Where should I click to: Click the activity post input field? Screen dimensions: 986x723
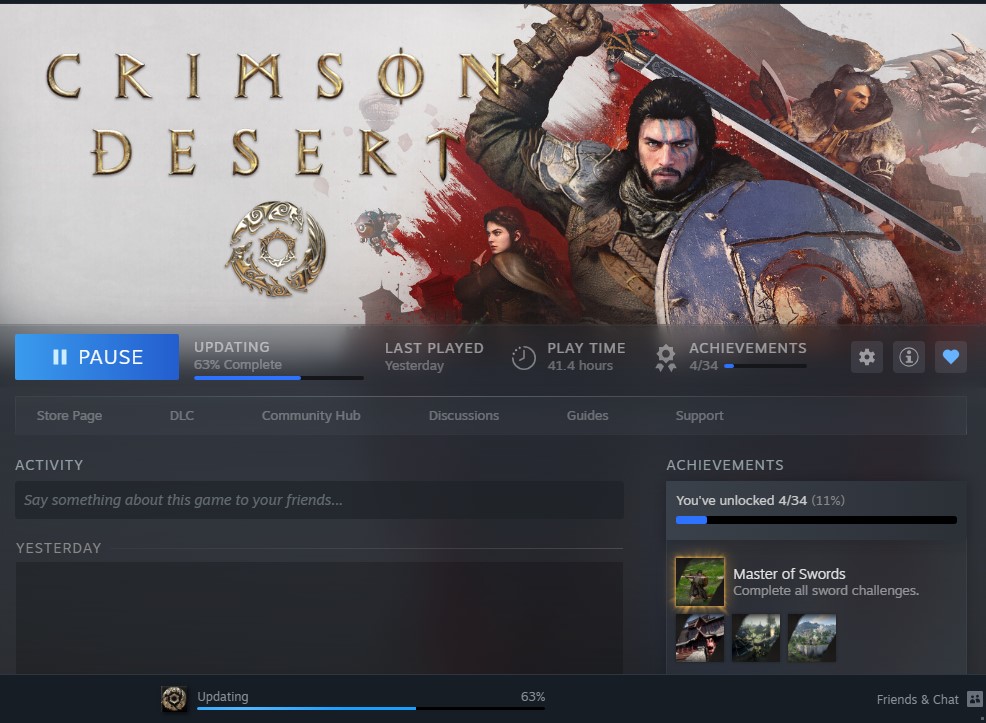[319, 500]
